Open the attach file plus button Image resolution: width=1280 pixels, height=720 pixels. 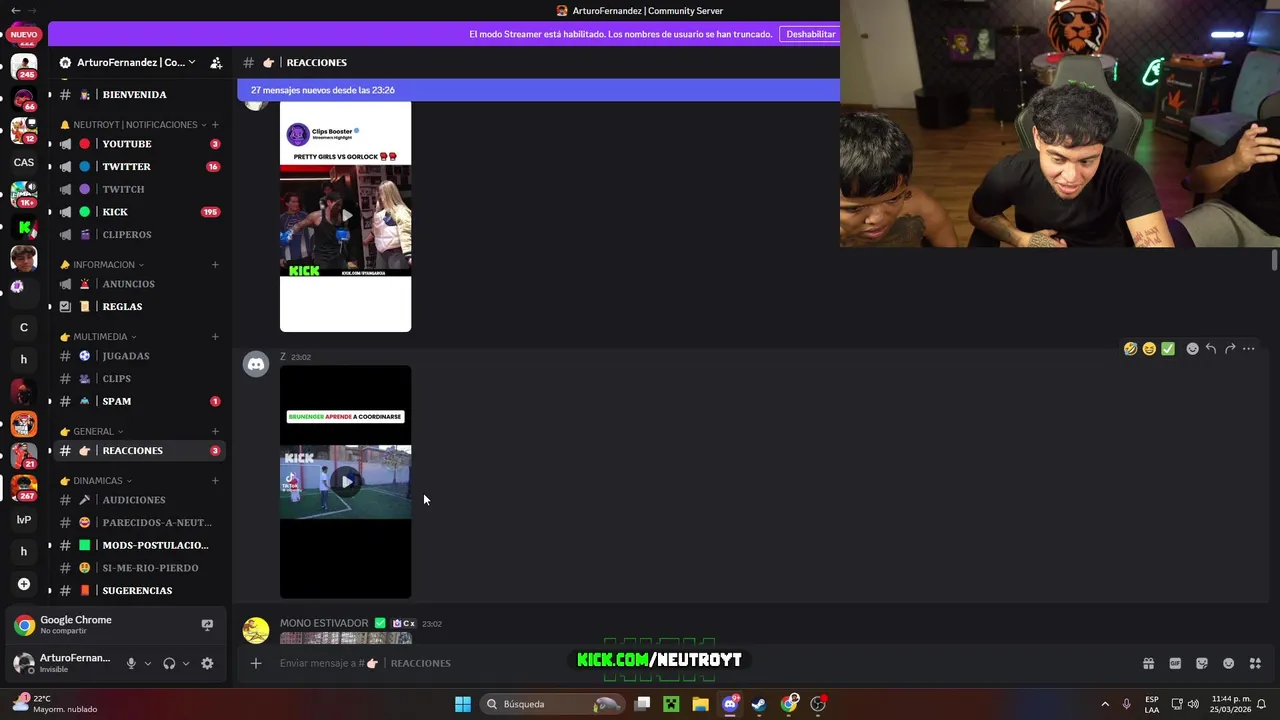click(x=256, y=663)
